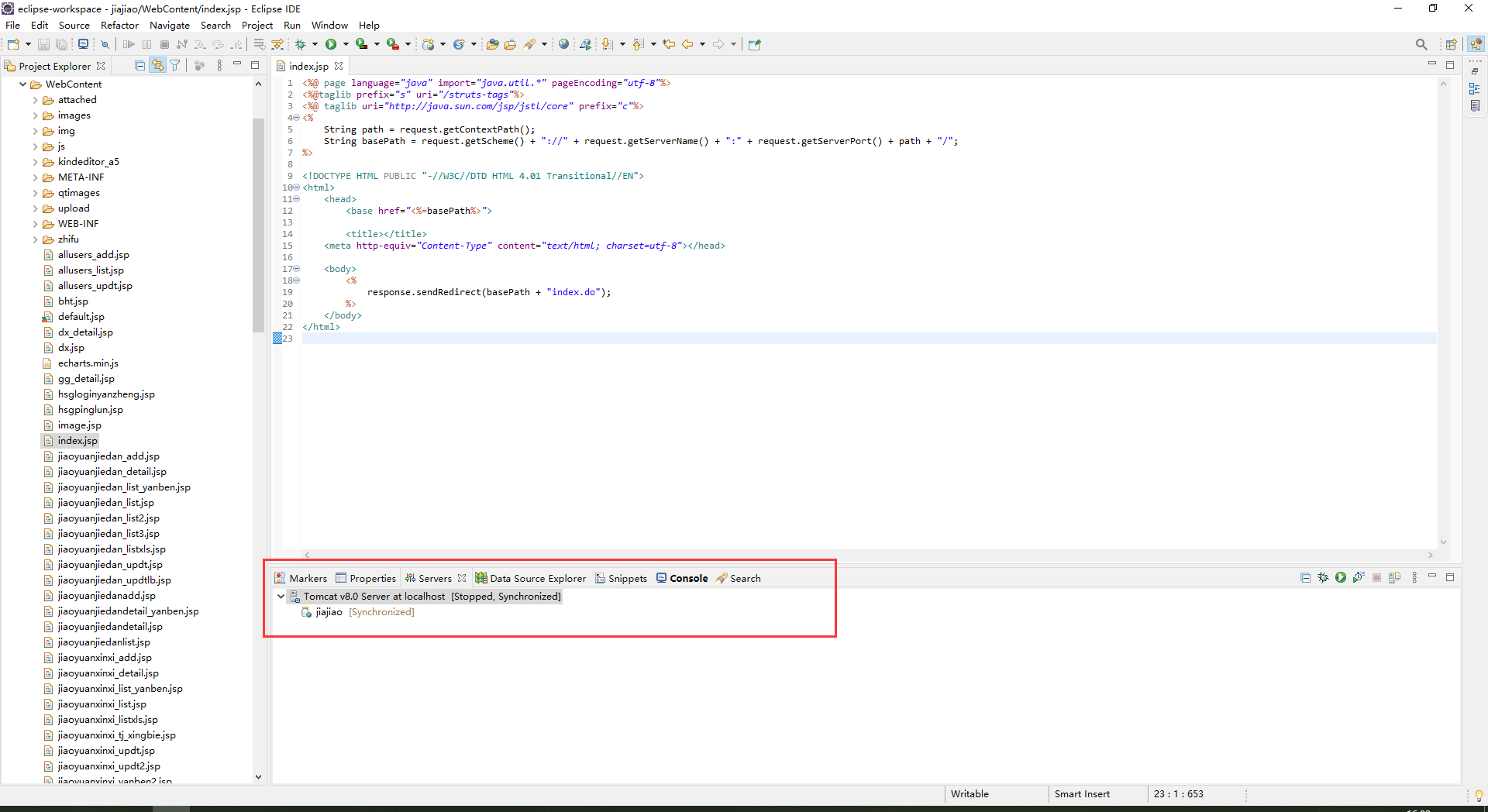1488x812 pixels.
Task: Click the Previous Annotation icon
Action: point(638,44)
